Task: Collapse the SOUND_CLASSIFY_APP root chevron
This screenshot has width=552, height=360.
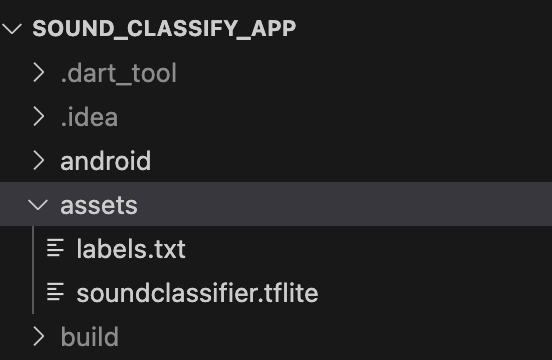Action: click(12, 29)
